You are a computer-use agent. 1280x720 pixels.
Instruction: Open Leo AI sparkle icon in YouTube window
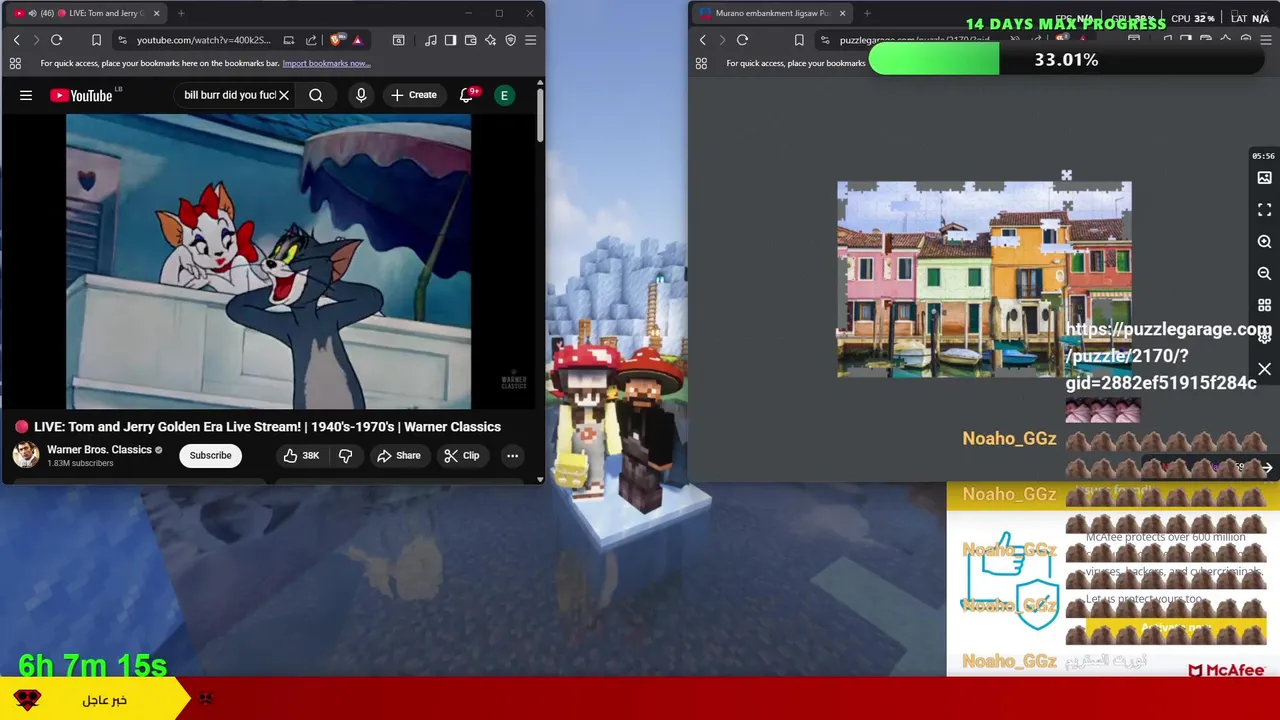[x=490, y=40]
